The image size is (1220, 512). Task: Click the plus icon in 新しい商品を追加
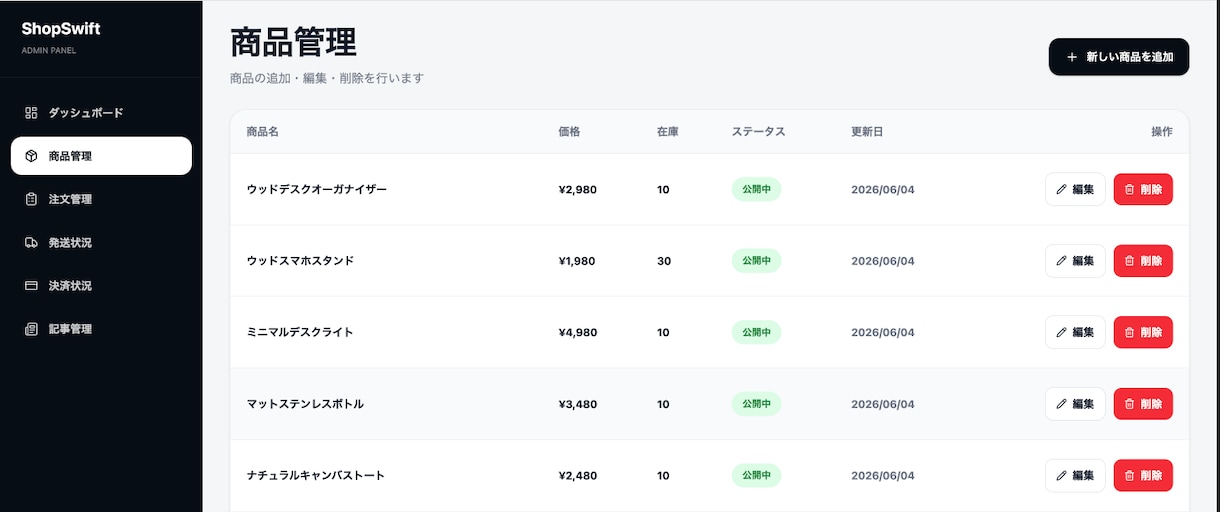[x=1072, y=57]
